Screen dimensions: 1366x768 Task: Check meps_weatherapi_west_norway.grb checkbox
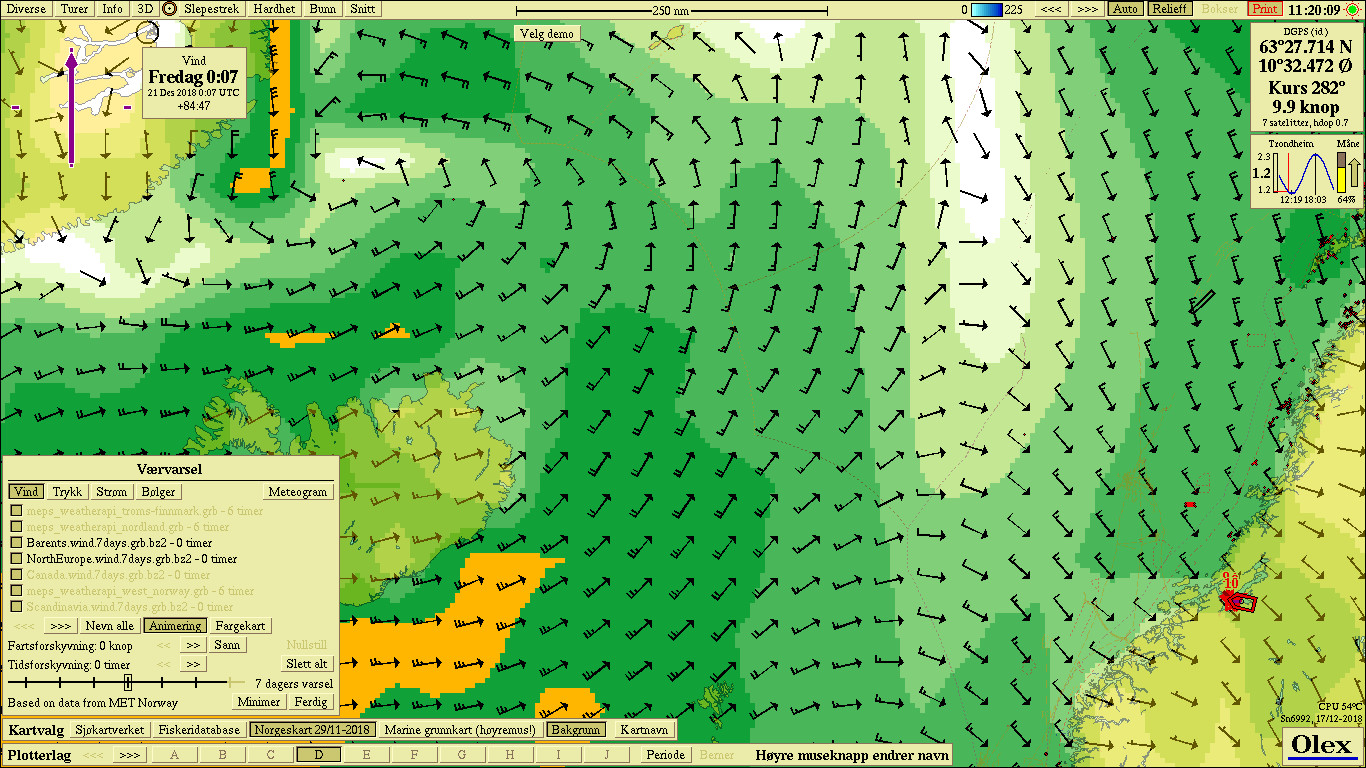tap(16, 591)
